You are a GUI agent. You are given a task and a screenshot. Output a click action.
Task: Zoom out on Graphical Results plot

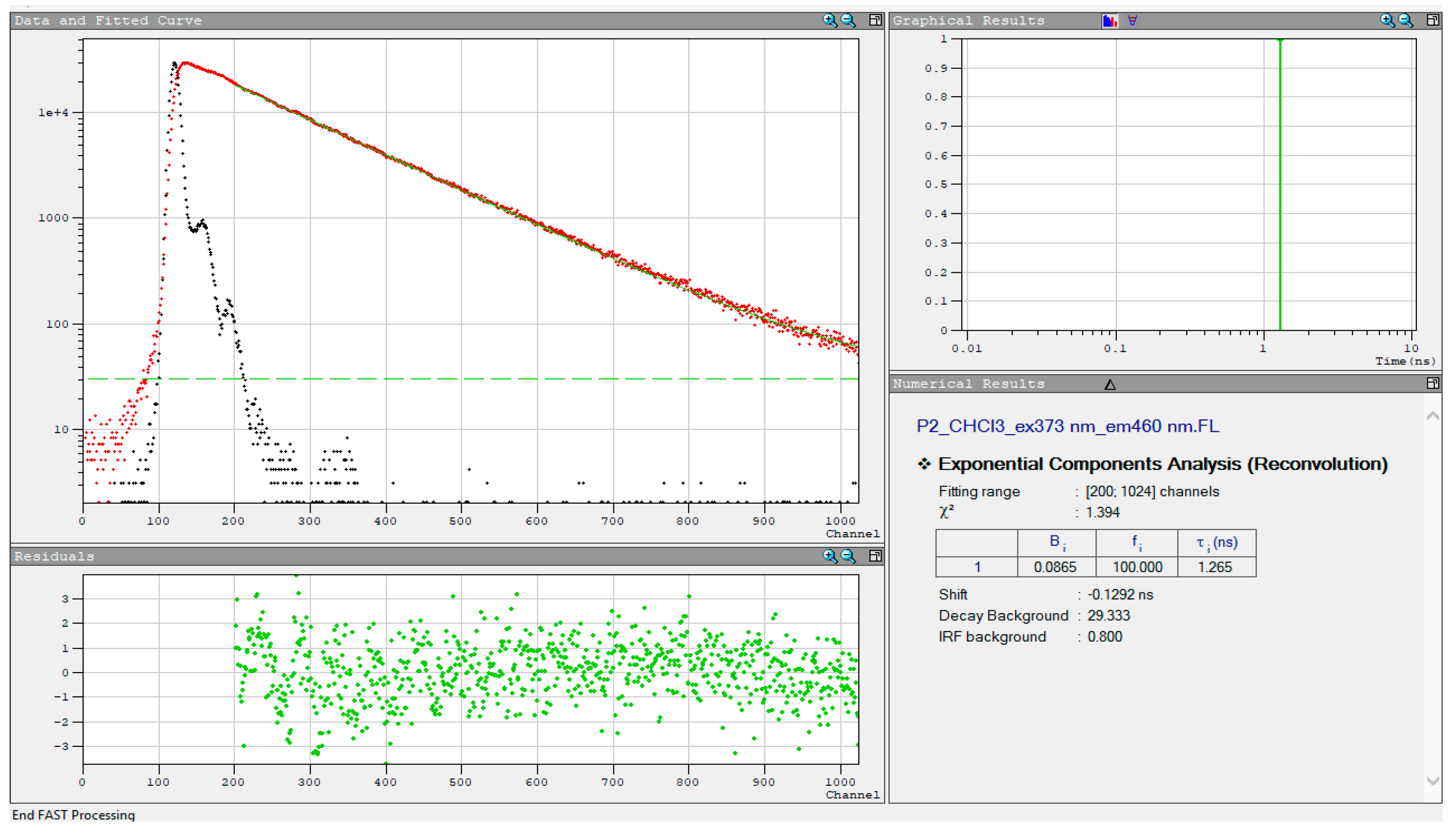coord(1406,20)
